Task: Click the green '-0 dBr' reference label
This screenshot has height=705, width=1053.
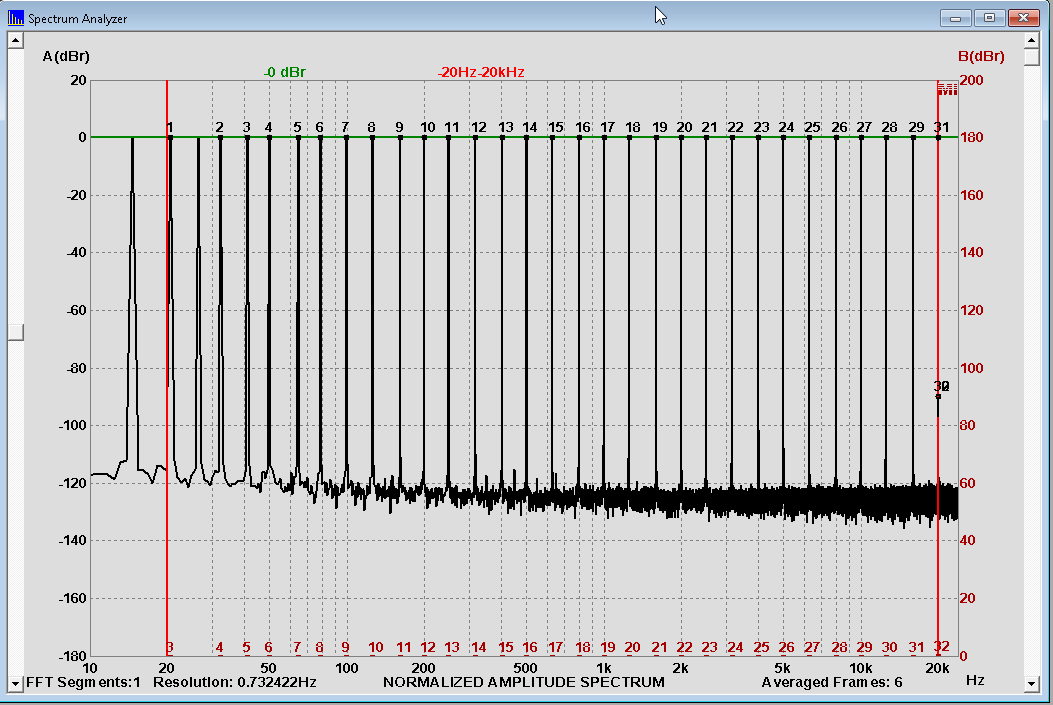Action: 285,72
